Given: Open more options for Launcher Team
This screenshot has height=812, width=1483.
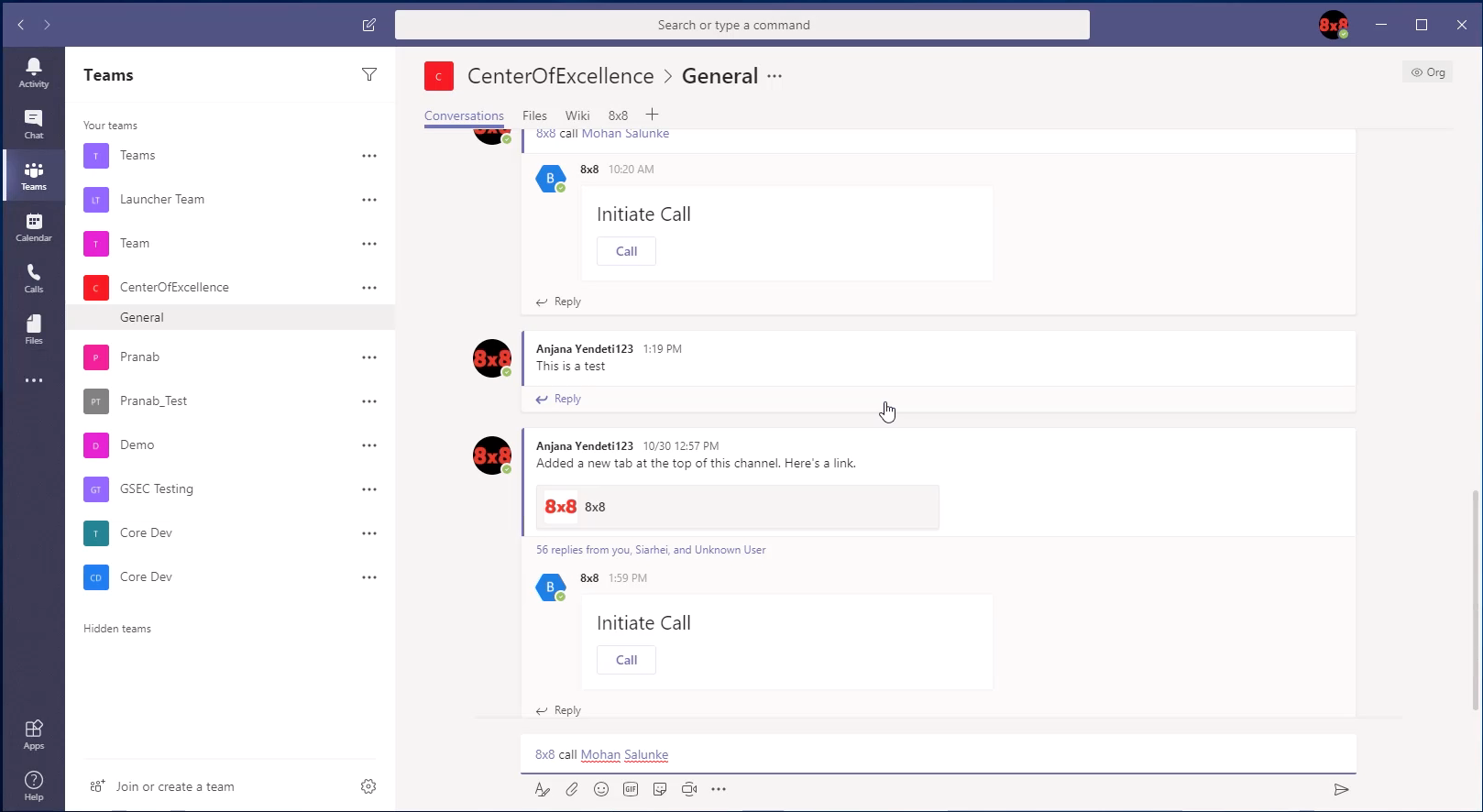Looking at the screenshot, I should pyautogui.click(x=369, y=200).
